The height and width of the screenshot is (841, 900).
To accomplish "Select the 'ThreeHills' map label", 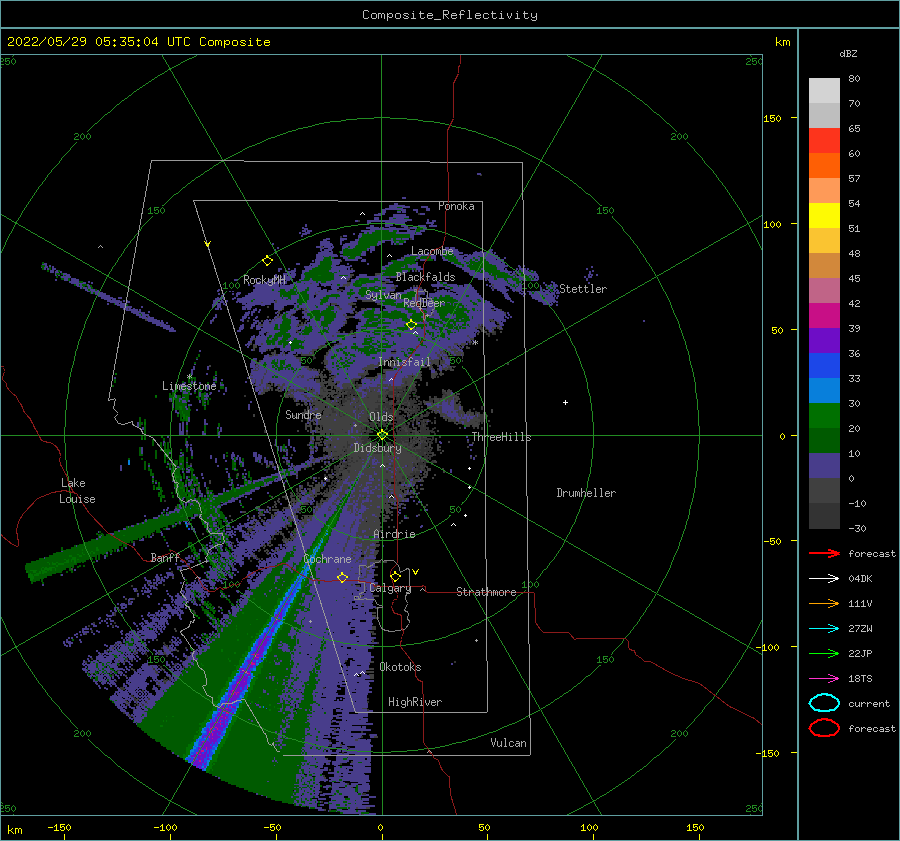I will click(x=502, y=437).
